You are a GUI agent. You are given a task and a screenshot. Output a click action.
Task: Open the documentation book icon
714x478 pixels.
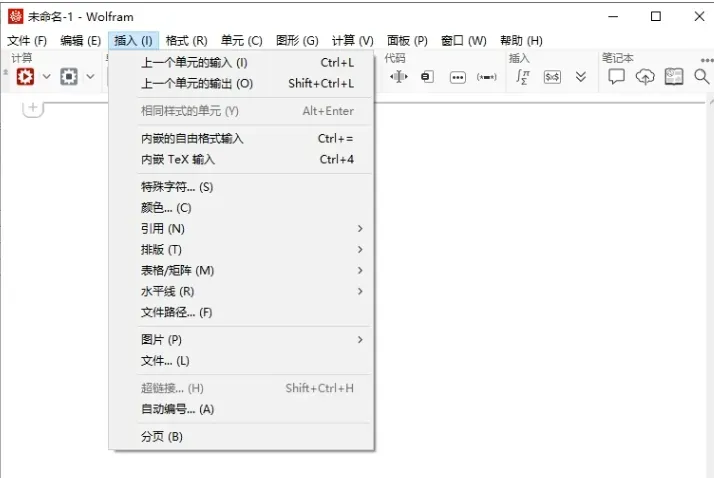point(673,76)
